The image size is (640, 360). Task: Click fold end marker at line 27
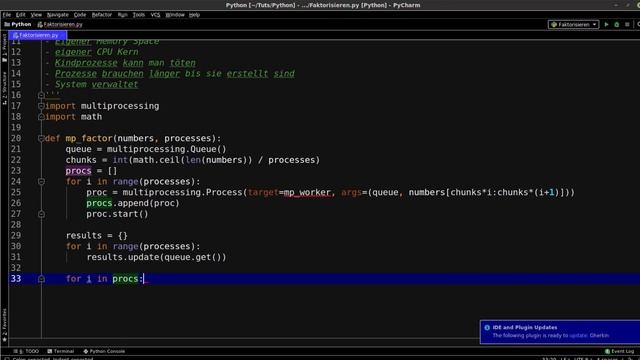pos(41,214)
